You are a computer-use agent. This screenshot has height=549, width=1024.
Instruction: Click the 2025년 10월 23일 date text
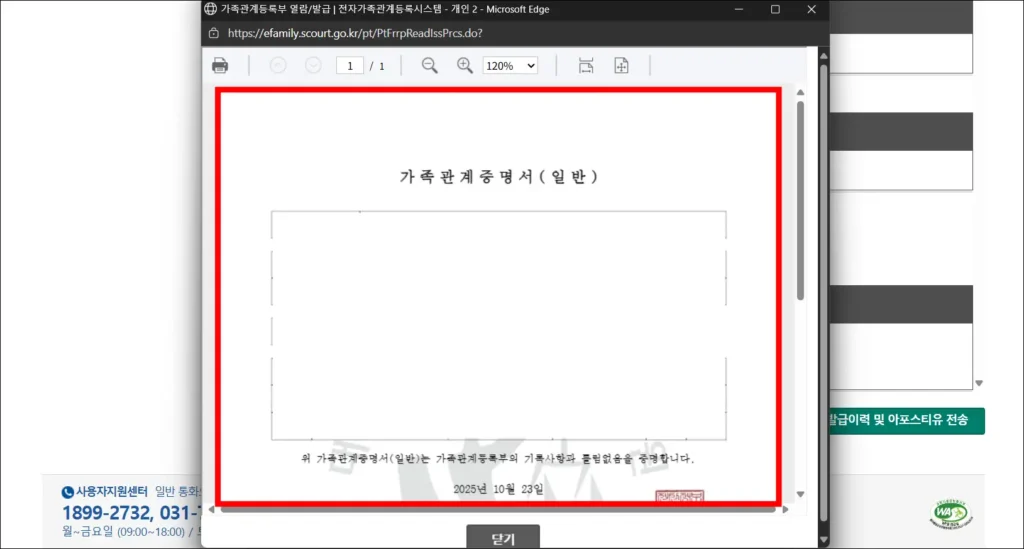pos(498,489)
